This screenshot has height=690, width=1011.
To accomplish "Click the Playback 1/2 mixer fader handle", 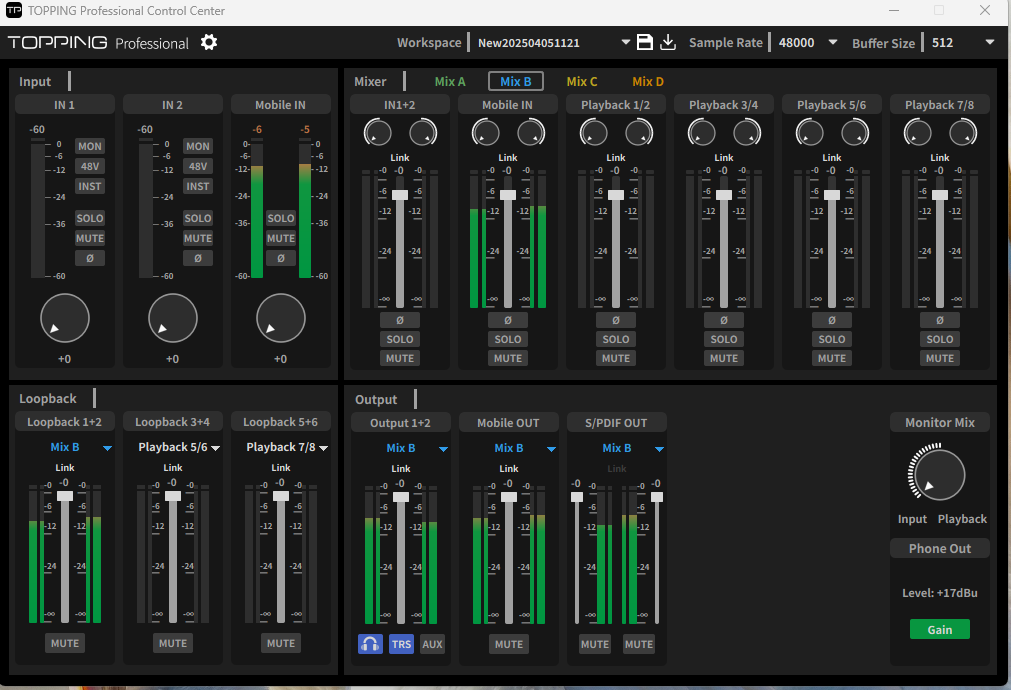I will tap(616, 195).
